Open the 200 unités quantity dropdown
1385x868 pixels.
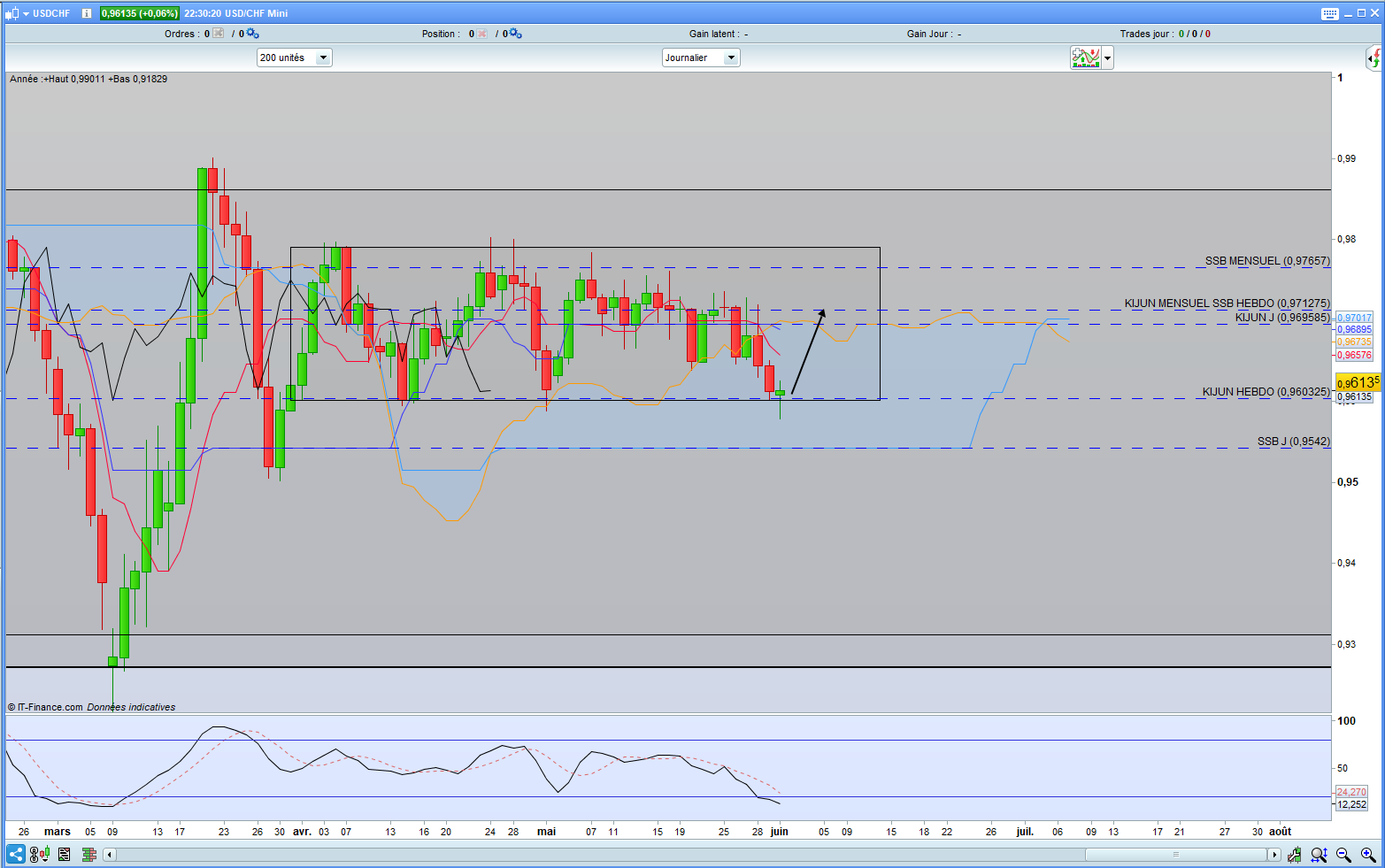click(295, 58)
